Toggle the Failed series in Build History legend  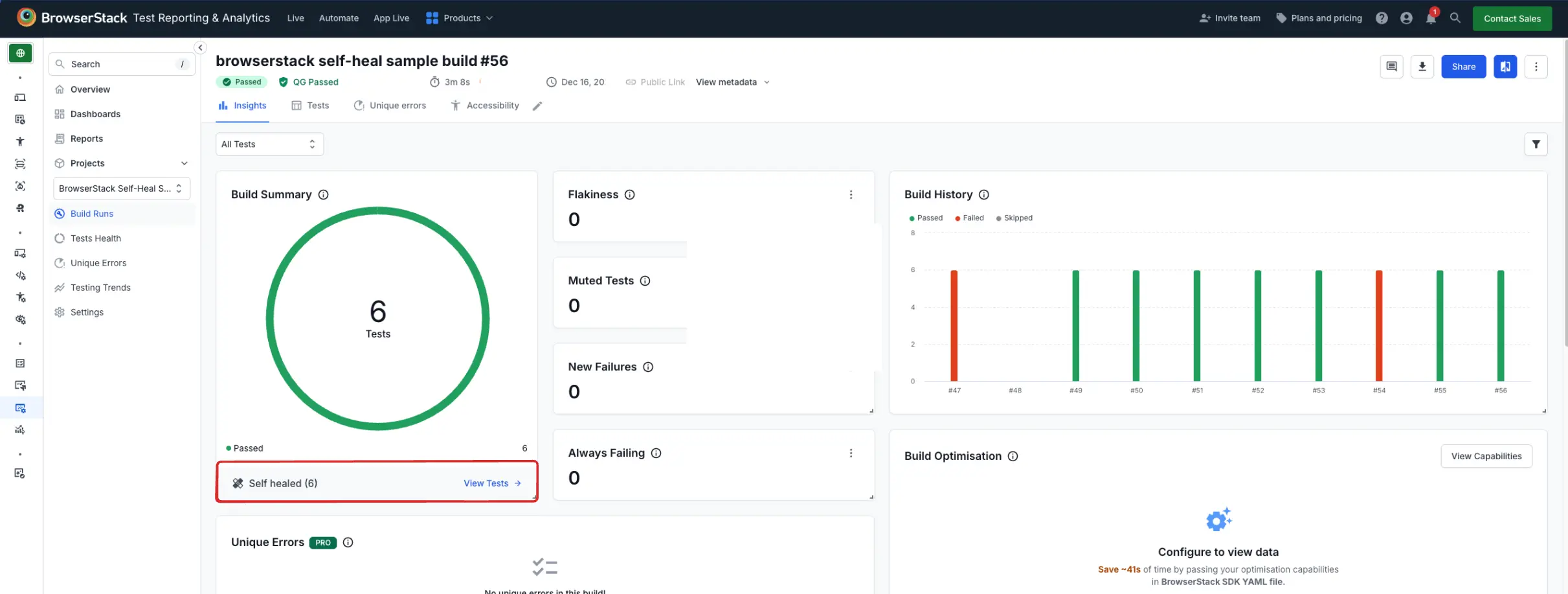969,218
